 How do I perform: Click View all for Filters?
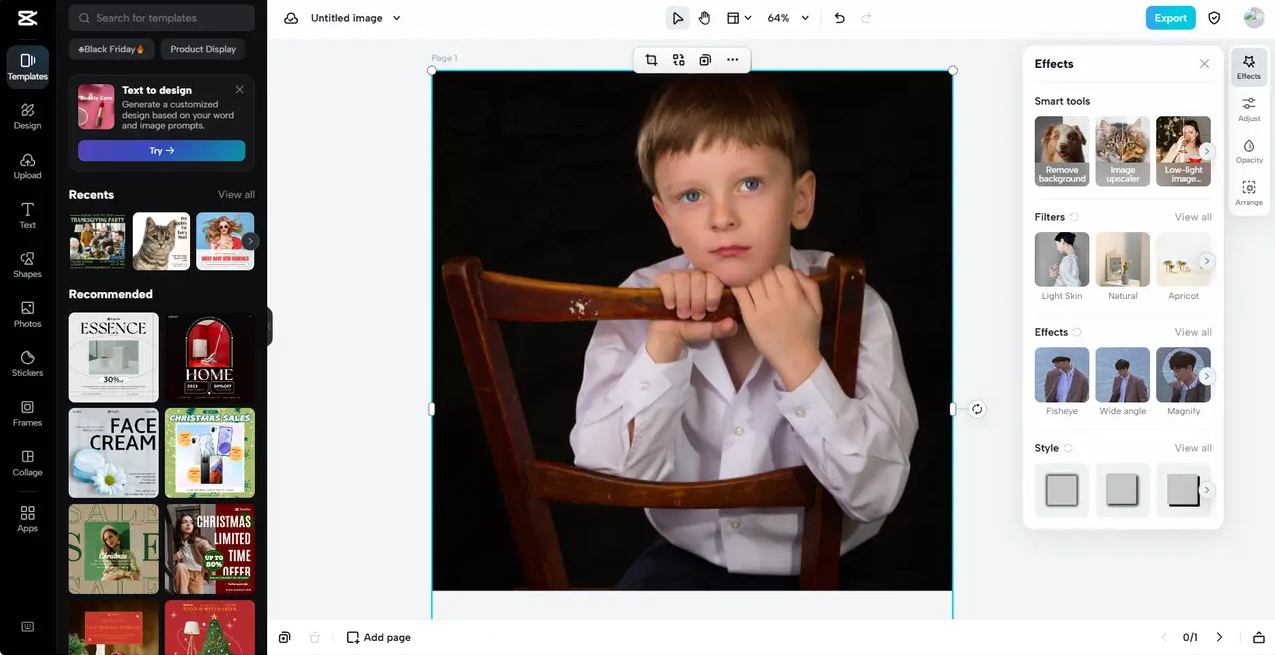[1193, 217]
